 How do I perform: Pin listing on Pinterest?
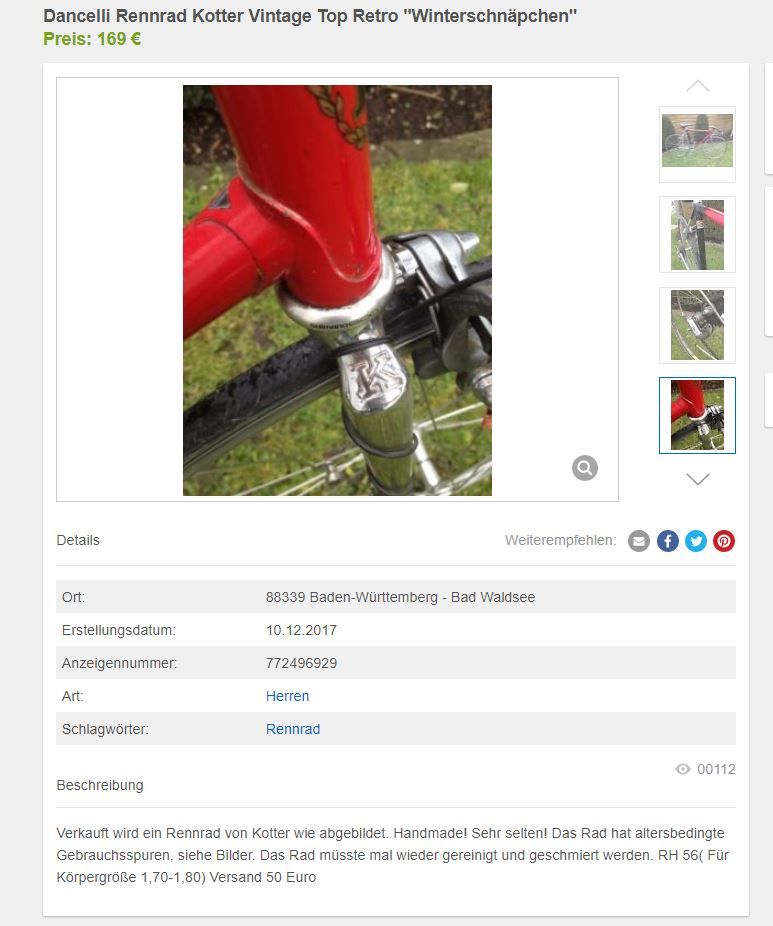click(724, 541)
